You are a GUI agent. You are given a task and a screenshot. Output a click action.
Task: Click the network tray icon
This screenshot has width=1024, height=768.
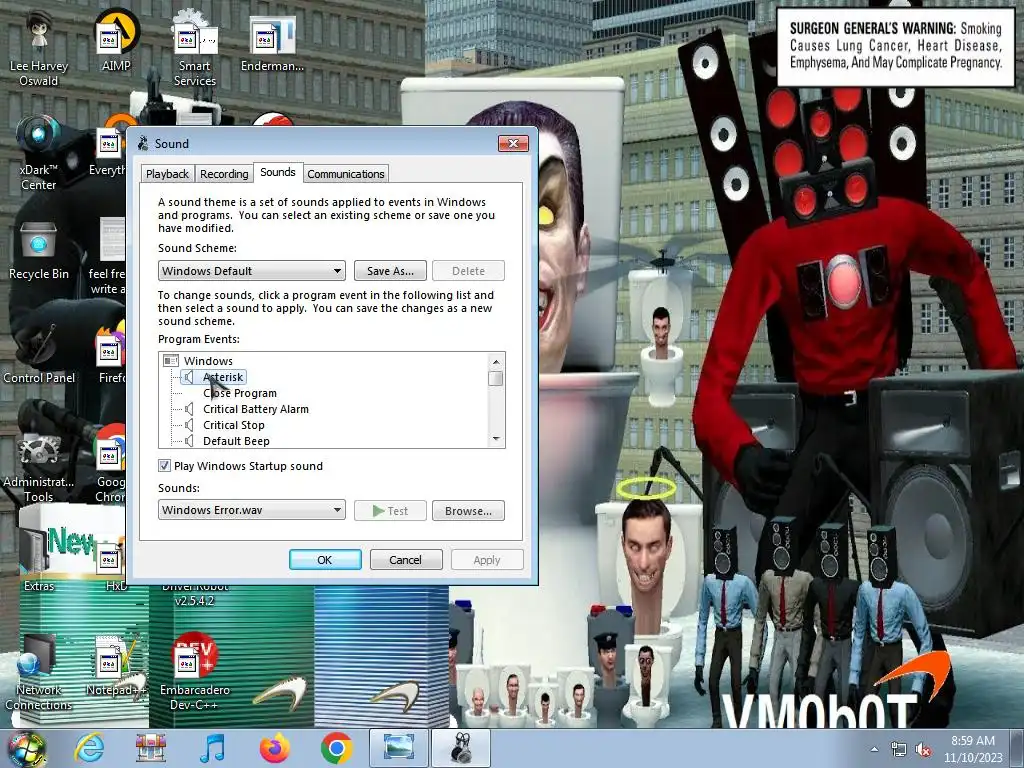click(899, 750)
